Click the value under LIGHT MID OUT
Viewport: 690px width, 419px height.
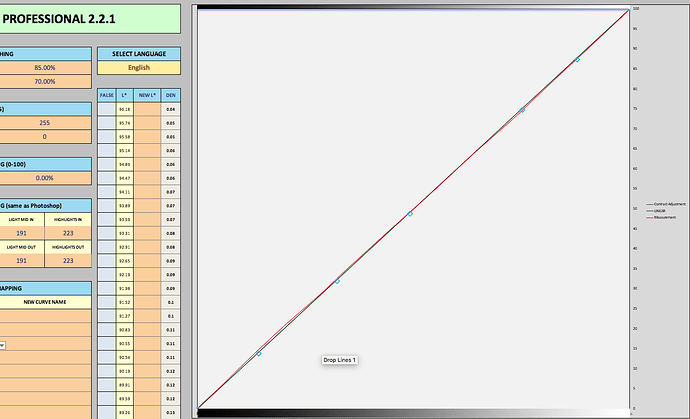22,260
